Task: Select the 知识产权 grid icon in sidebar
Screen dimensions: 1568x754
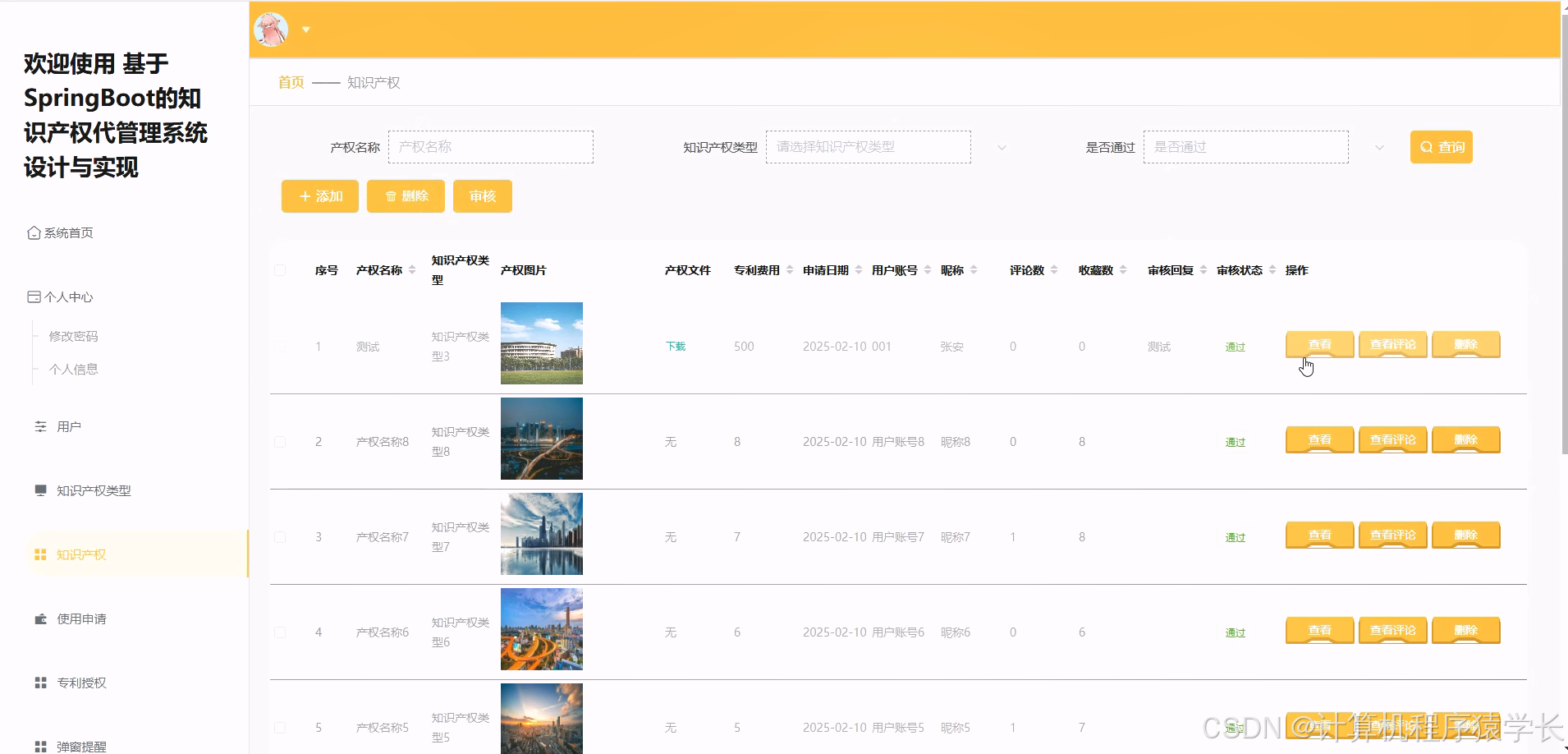Action: (39, 554)
